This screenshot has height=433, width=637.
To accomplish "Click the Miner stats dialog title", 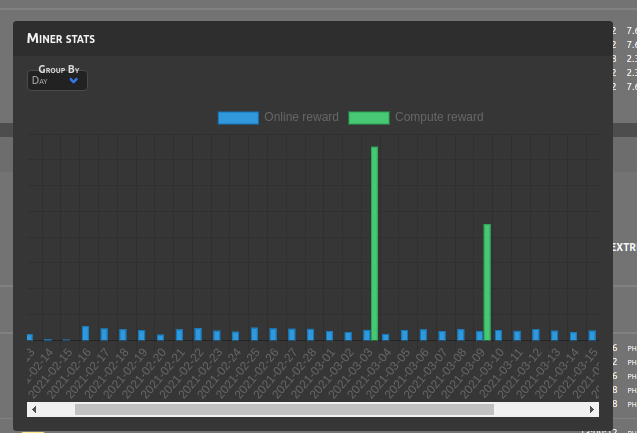I will pyautogui.click(x=61, y=39).
